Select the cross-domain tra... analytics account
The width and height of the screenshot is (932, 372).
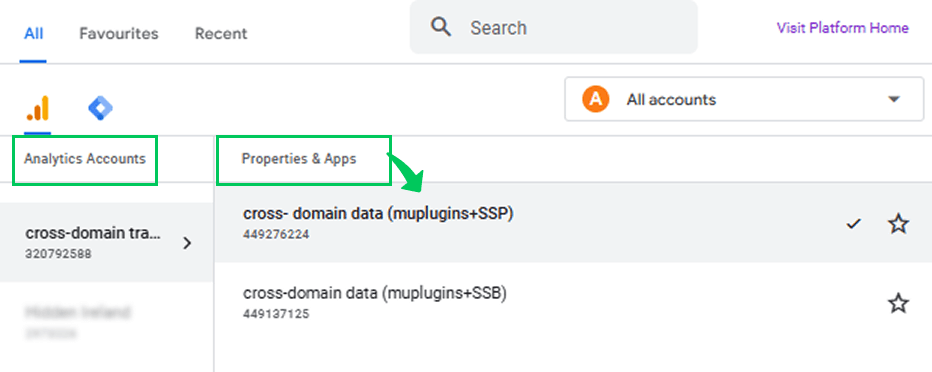[106, 242]
